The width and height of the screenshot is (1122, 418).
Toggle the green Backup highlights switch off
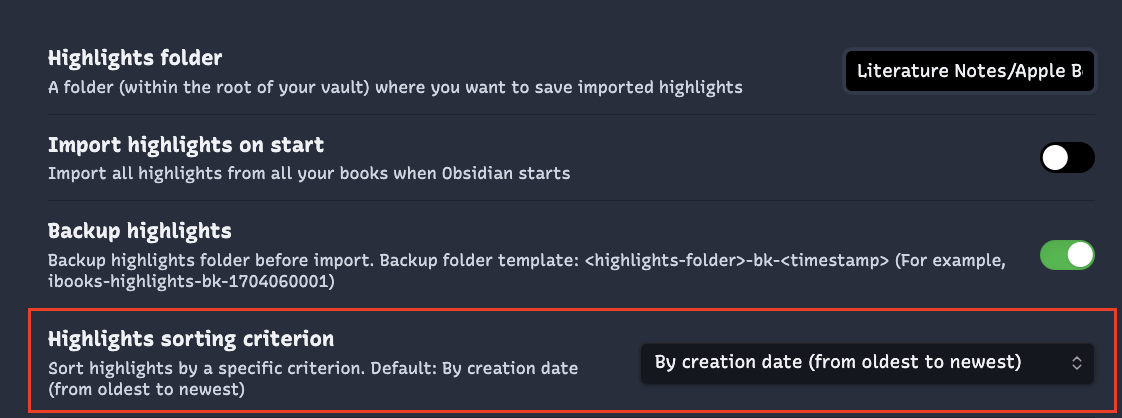(1067, 255)
